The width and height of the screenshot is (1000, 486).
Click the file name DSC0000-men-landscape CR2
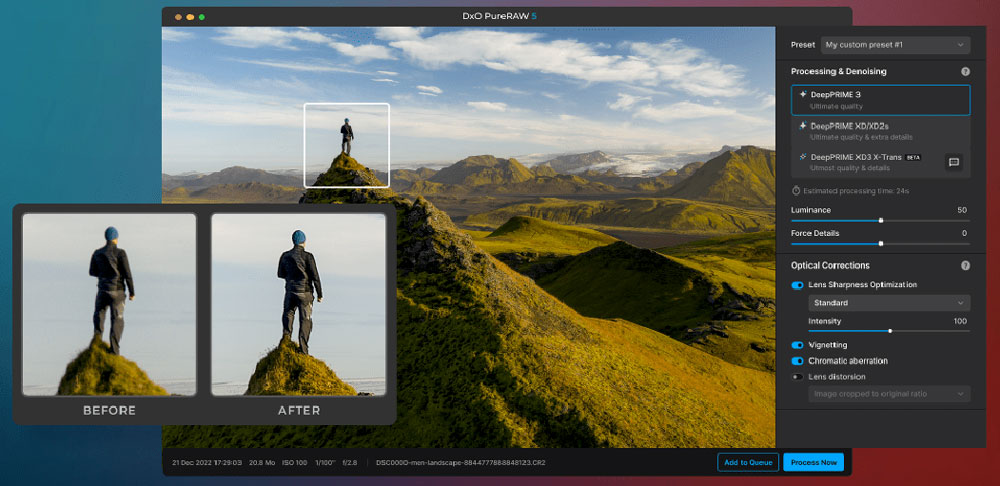tap(460, 462)
